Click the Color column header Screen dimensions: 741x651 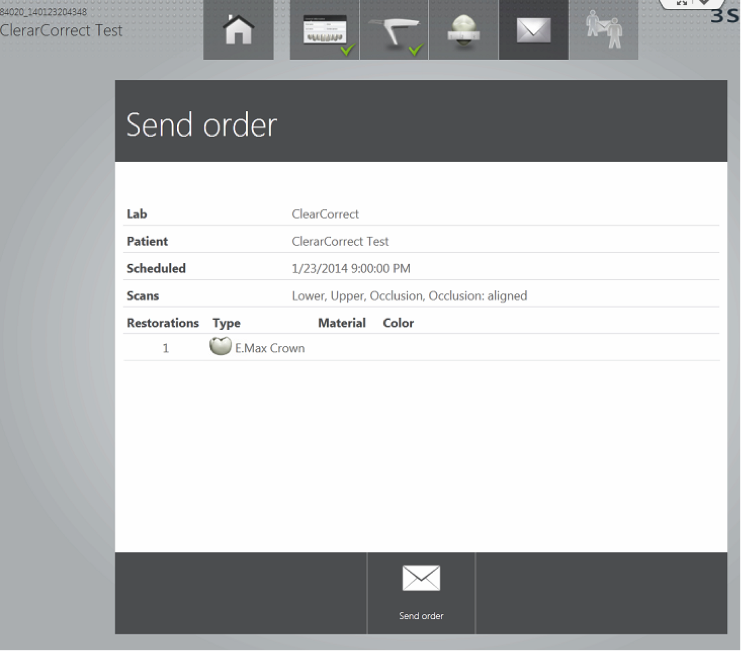point(398,323)
